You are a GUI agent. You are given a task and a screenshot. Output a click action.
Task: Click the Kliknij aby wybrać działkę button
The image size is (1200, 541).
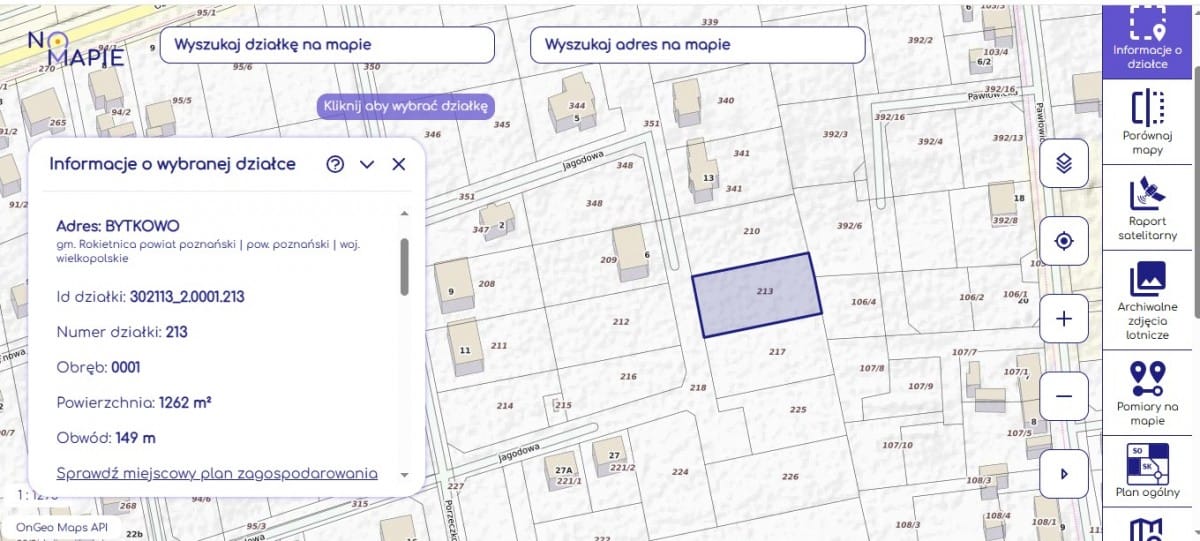406,105
